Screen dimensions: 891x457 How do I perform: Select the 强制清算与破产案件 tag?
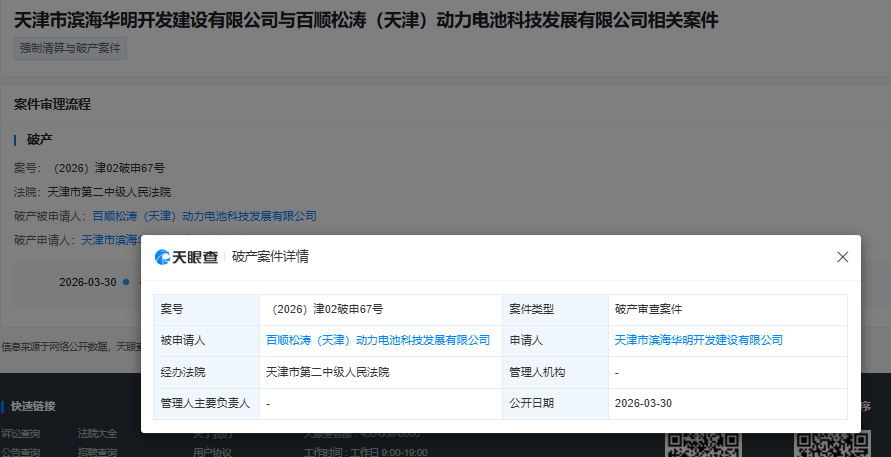pos(71,48)
